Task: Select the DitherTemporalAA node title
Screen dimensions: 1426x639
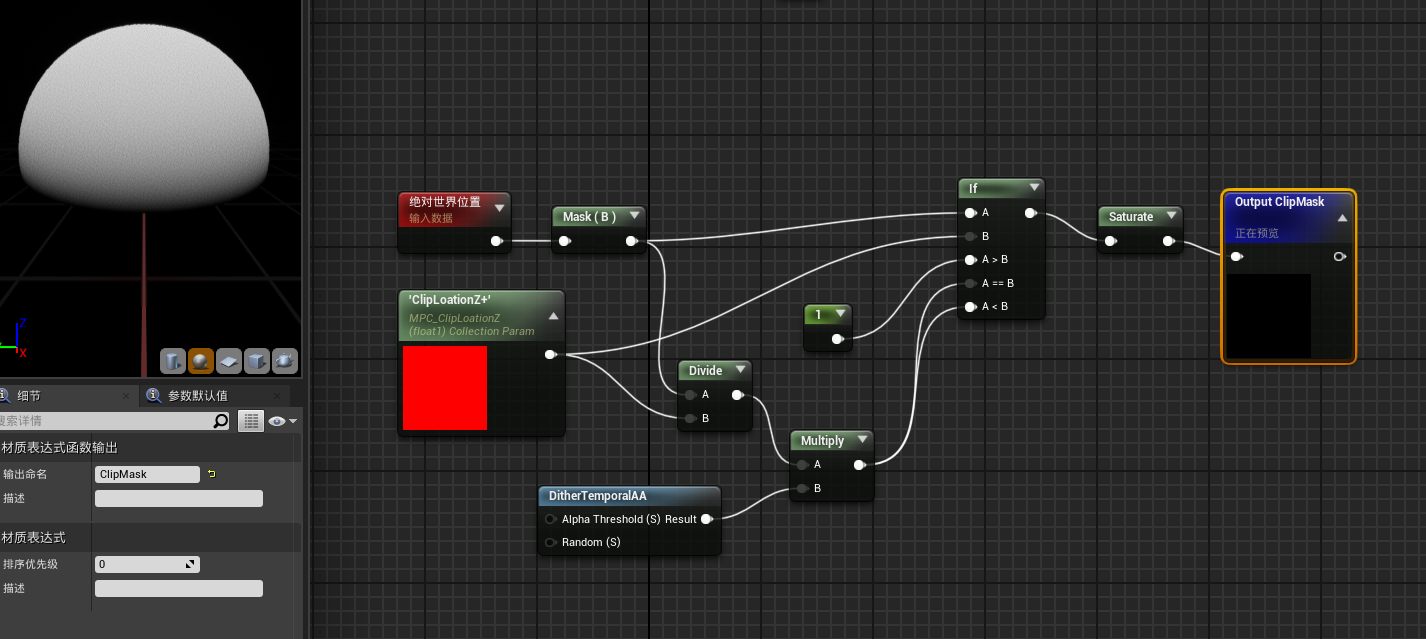Action: [598, 496]
